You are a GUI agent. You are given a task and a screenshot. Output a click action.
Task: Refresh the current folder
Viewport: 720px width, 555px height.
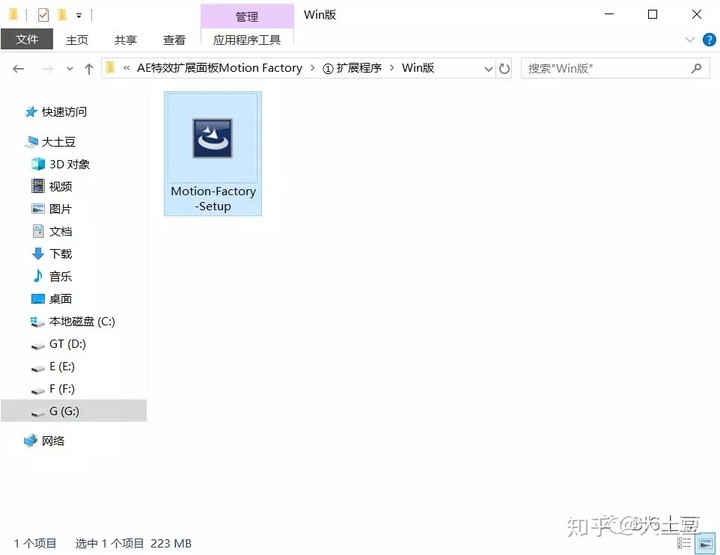pyautogui.click(x=504, y=69)
